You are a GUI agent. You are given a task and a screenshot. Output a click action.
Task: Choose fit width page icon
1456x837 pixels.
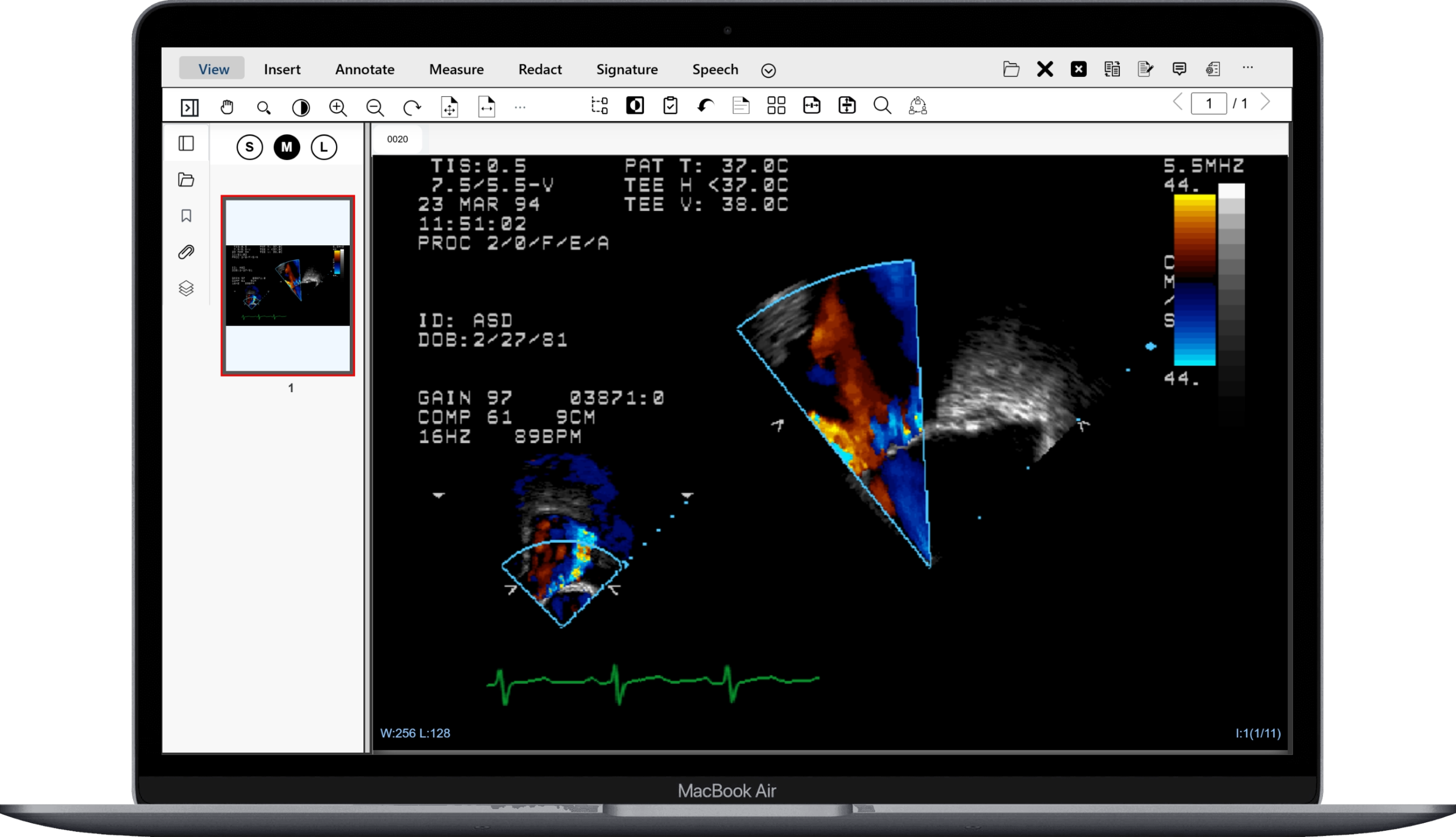[x=487, y=107]
